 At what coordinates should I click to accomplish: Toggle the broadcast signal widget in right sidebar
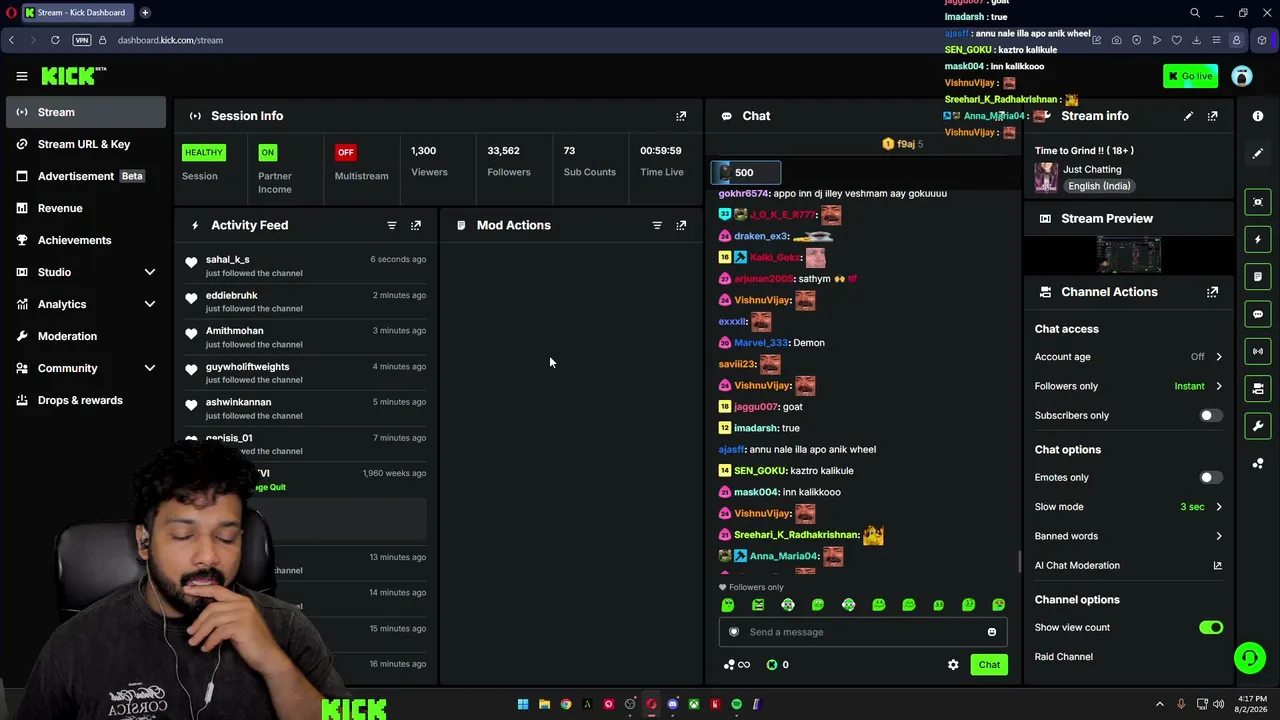click(x=1258, y=351)
